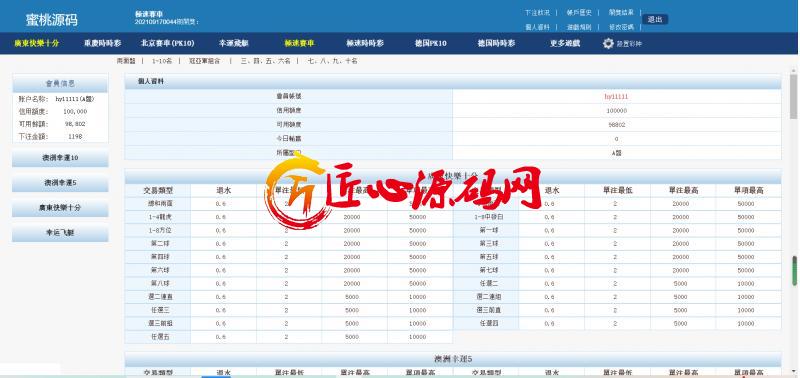The width and height of the screenshot is (800, 378).
Task: Open the settings gear icon 設置彩种
Action: tap(608, 43)
